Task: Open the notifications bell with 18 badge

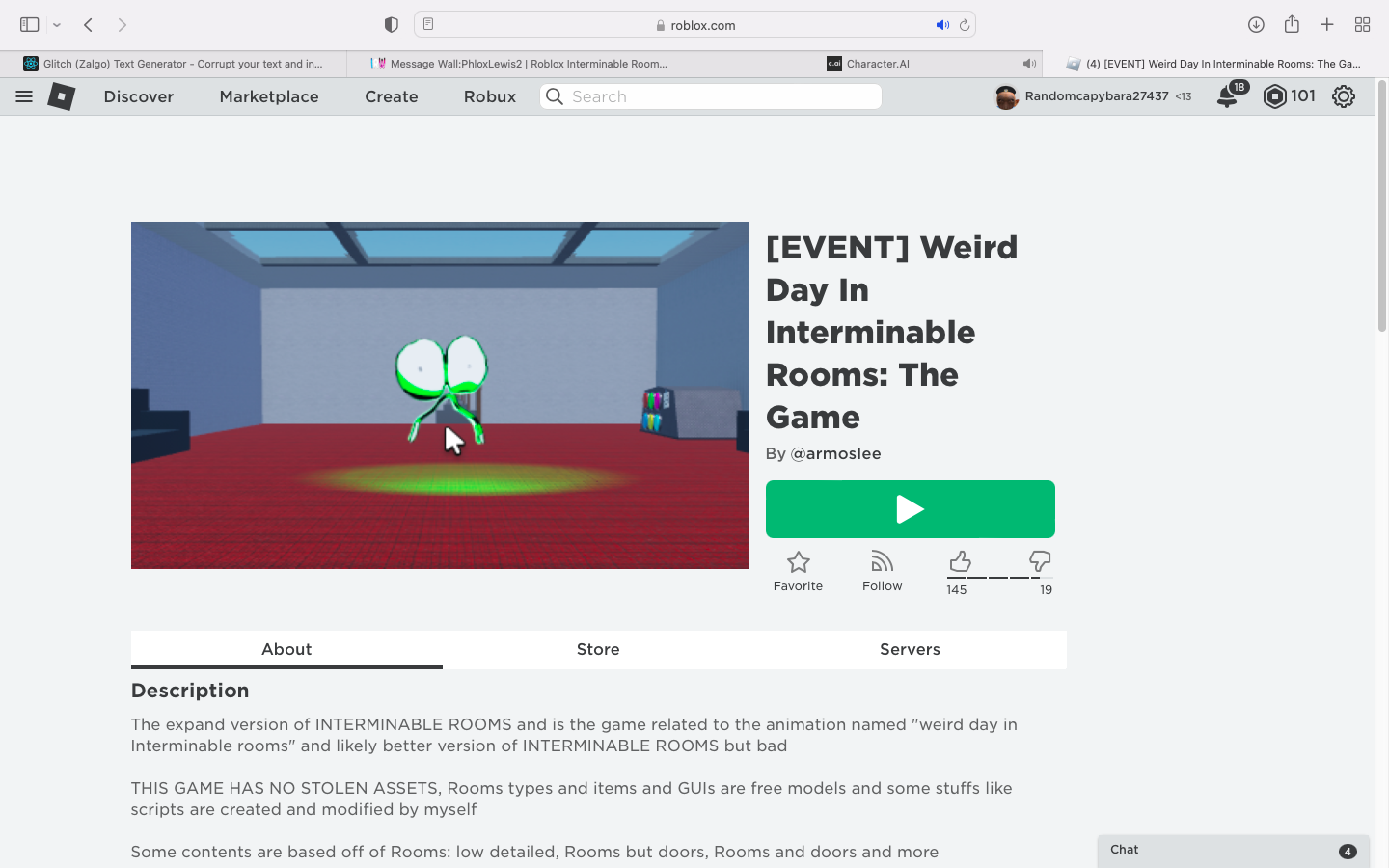Action: click(1228, 96)
